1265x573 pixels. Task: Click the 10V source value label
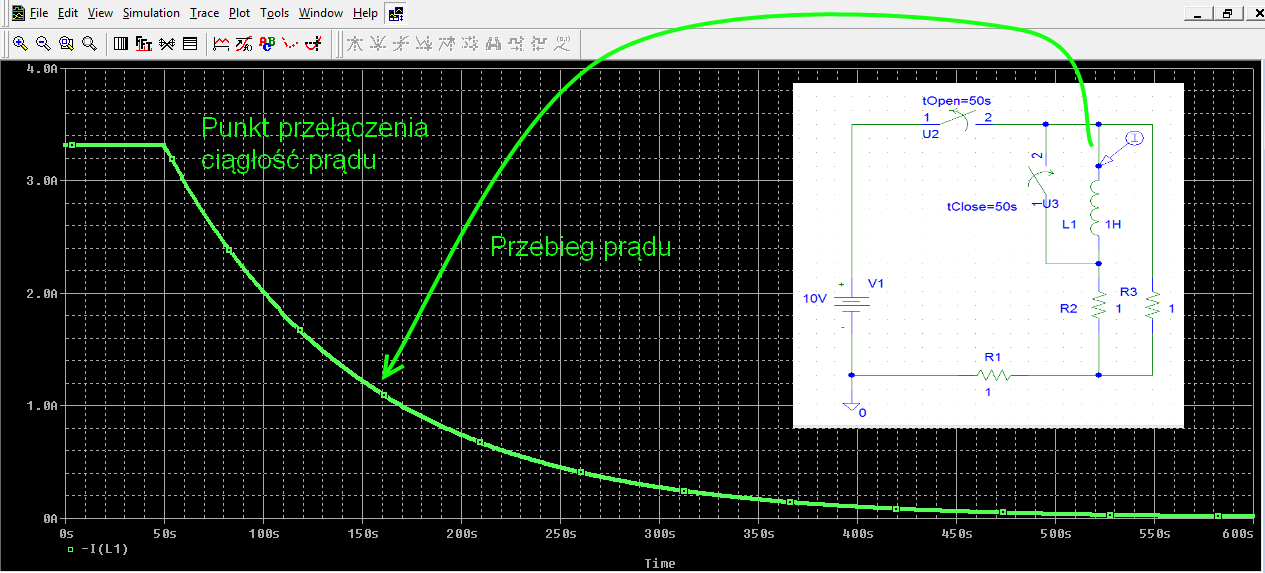coord(816,298)
